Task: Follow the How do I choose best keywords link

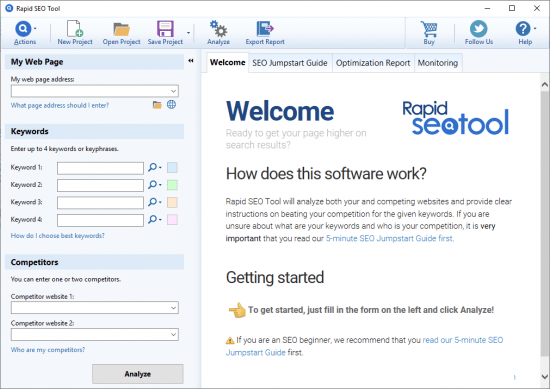Action: pos(58,236)
